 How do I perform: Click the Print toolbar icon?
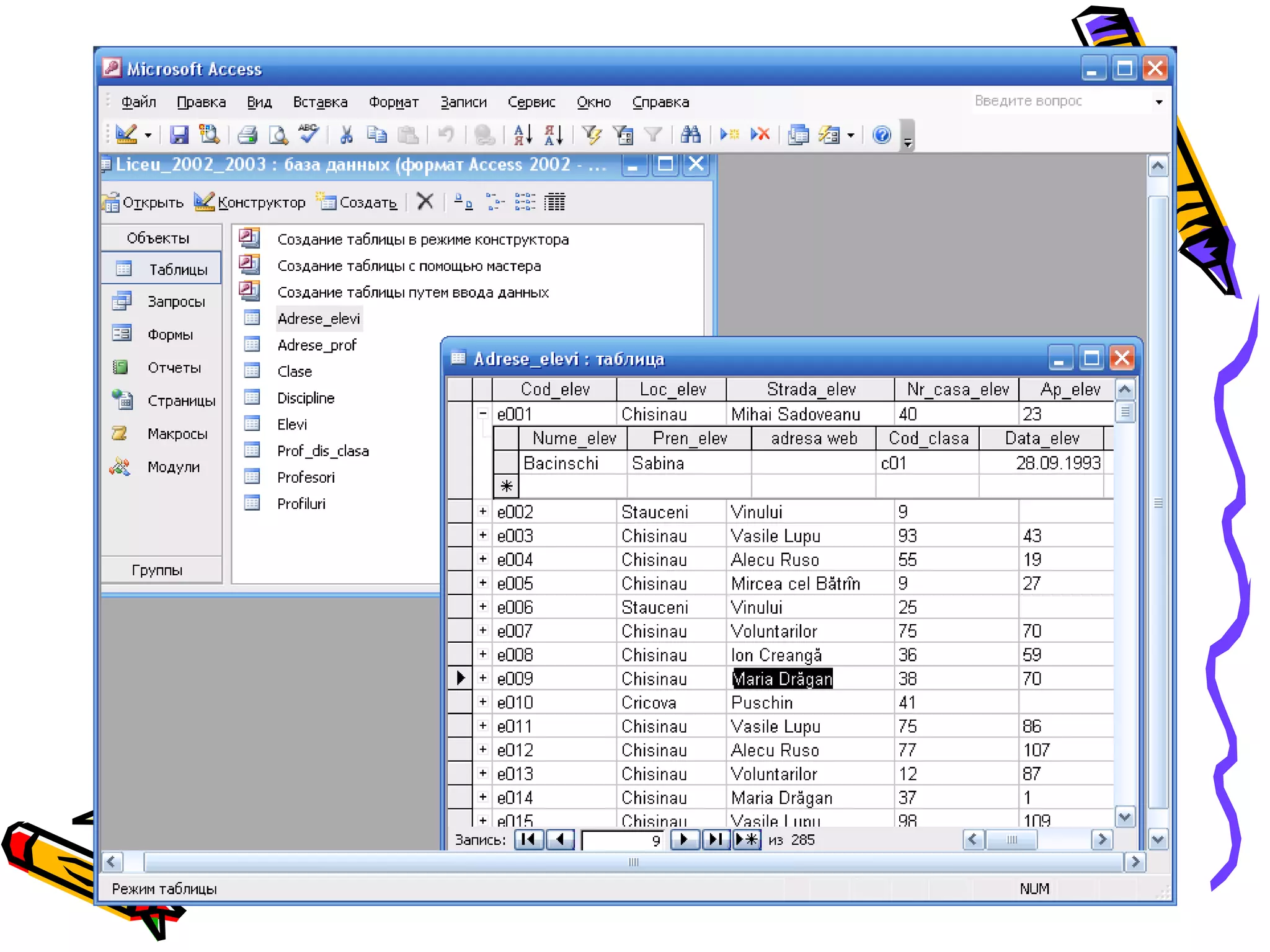tap(247, 134)
